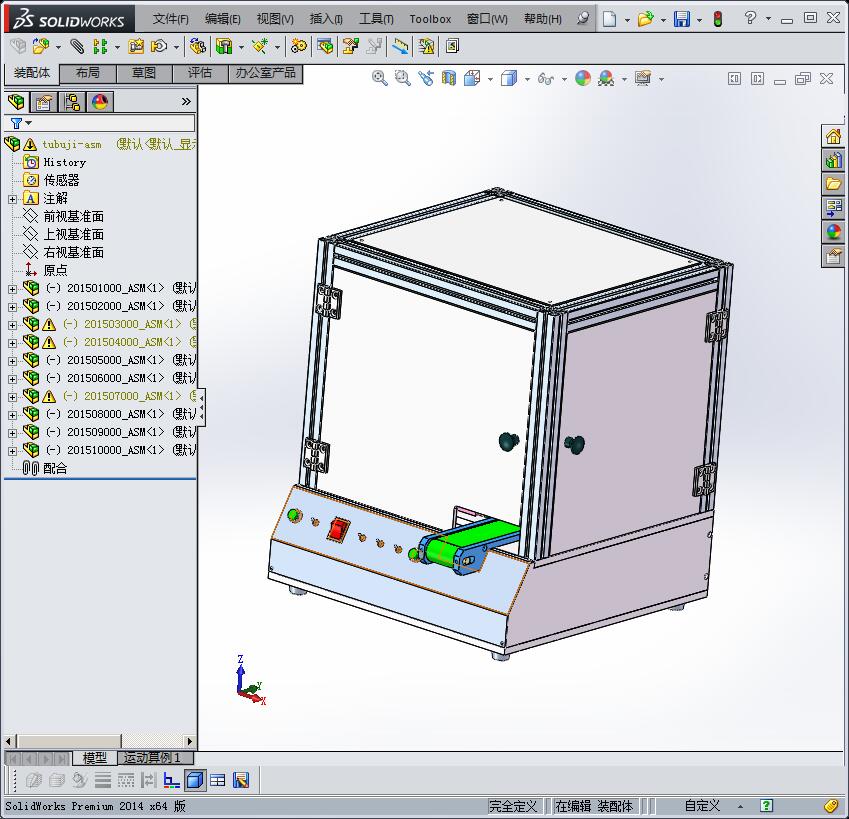The height and width of the screenshot is (819, 849).
Task: Click the New Motion Study gears icon
Action: coord(298,47)
